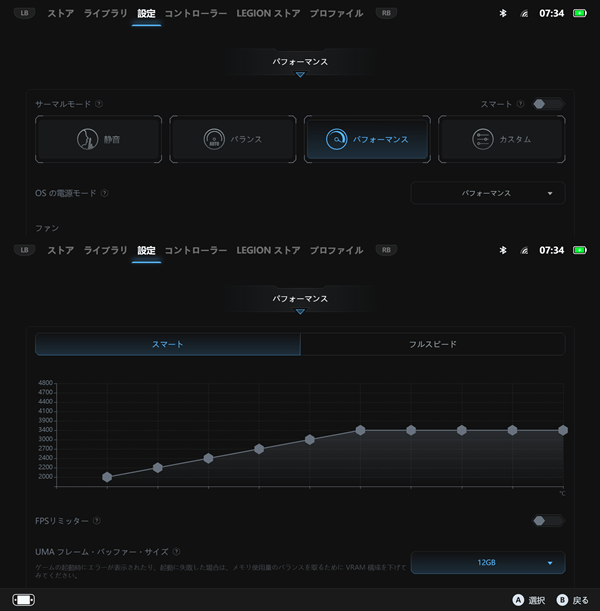
Task: Click the LB bumper icon in lower navigation
Action: pyautogui.click(x=25, y=250)
